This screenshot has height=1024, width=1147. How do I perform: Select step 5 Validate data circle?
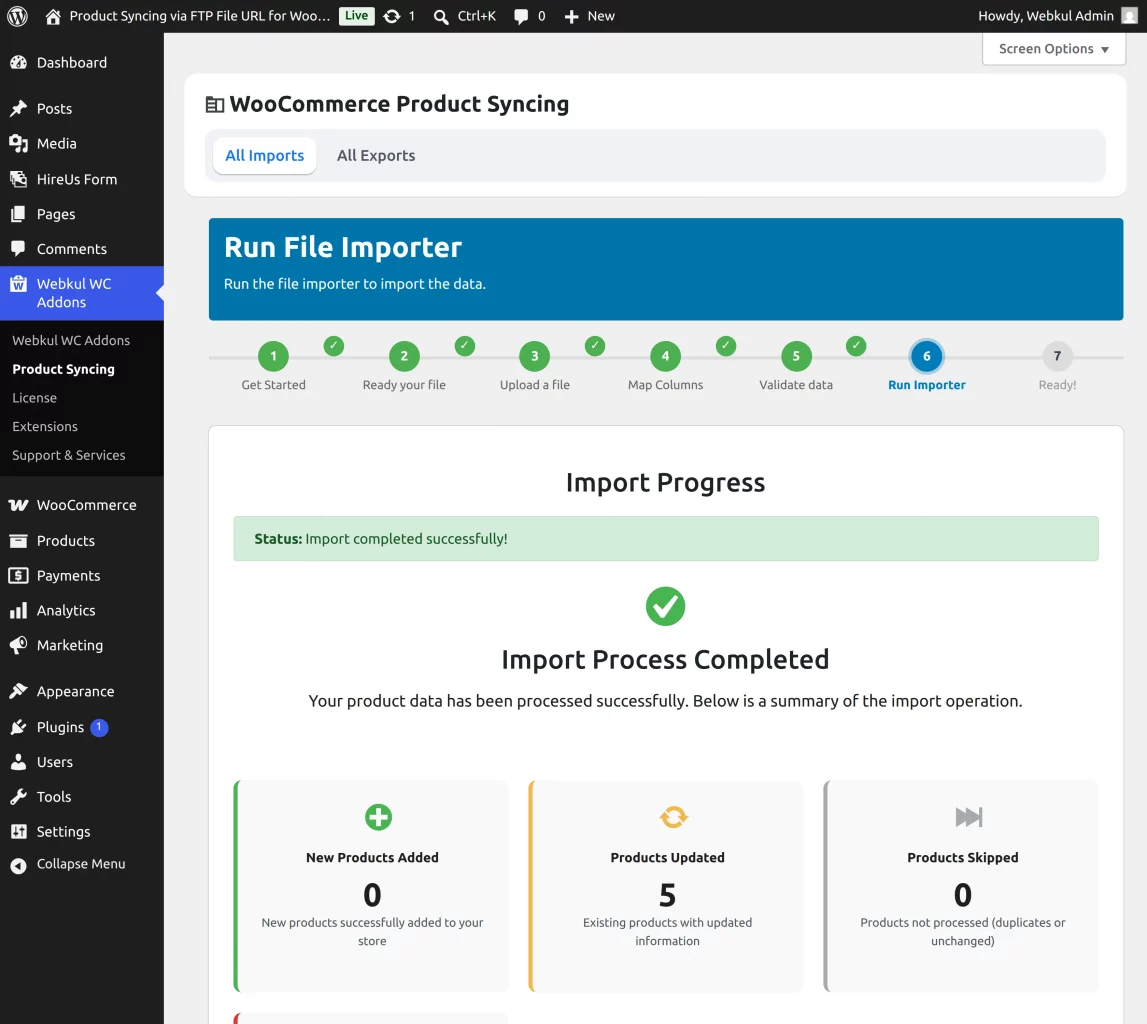tap(796, 356)
